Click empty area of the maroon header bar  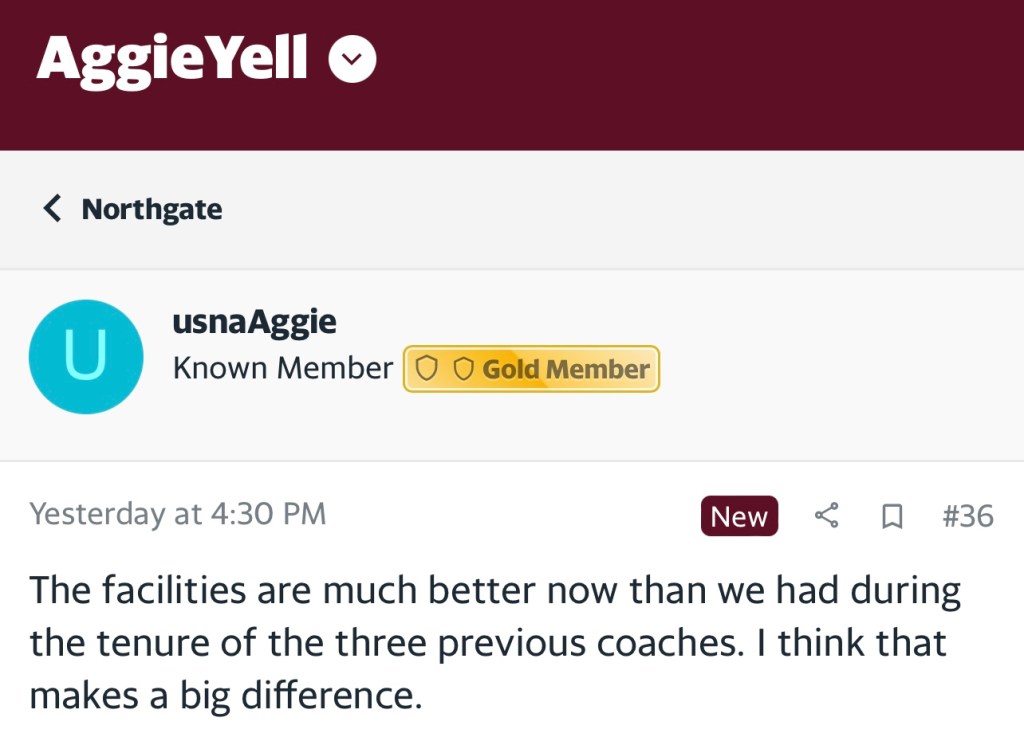[700, 75]
